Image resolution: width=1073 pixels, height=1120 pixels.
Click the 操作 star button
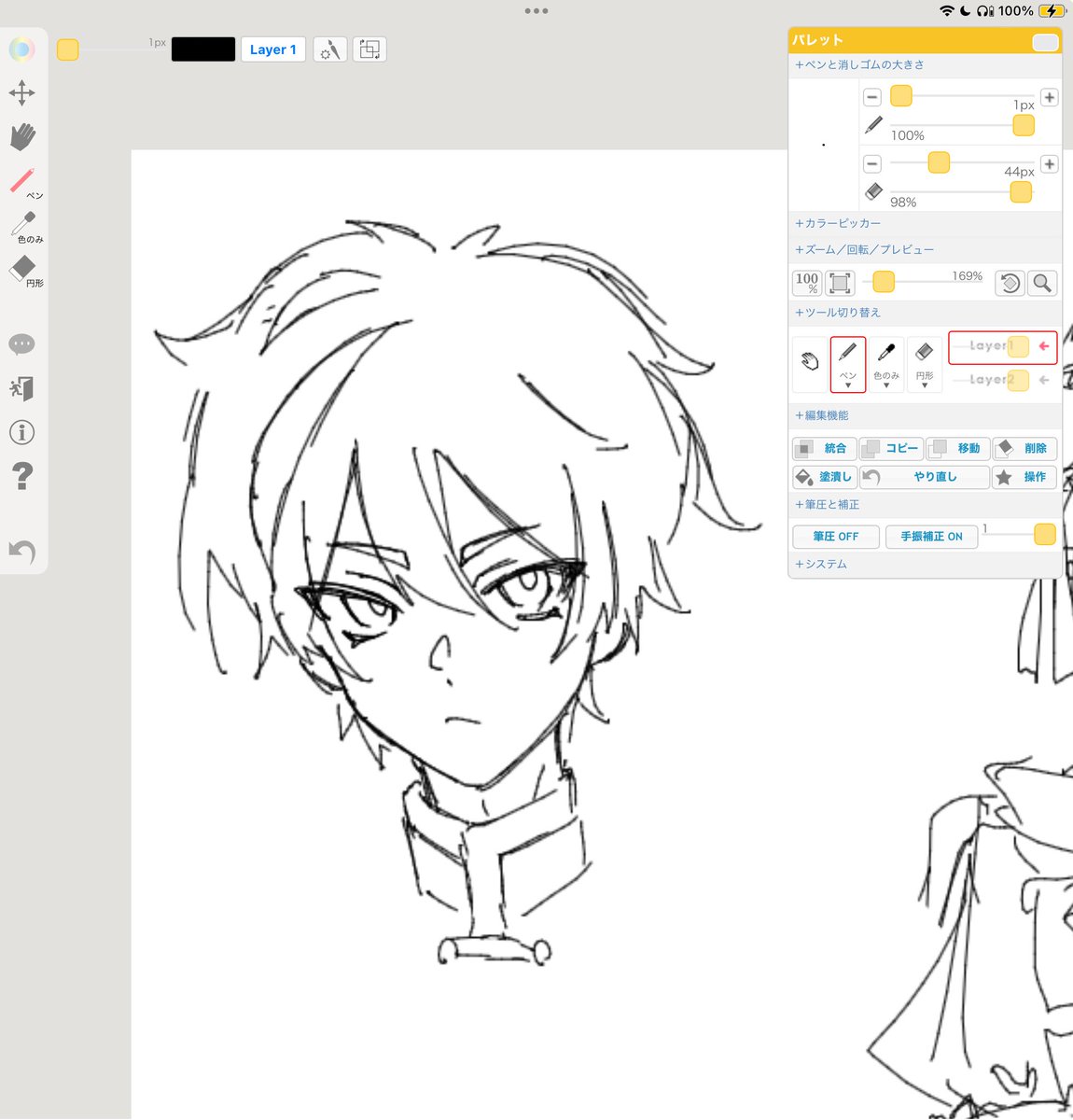1024,477
